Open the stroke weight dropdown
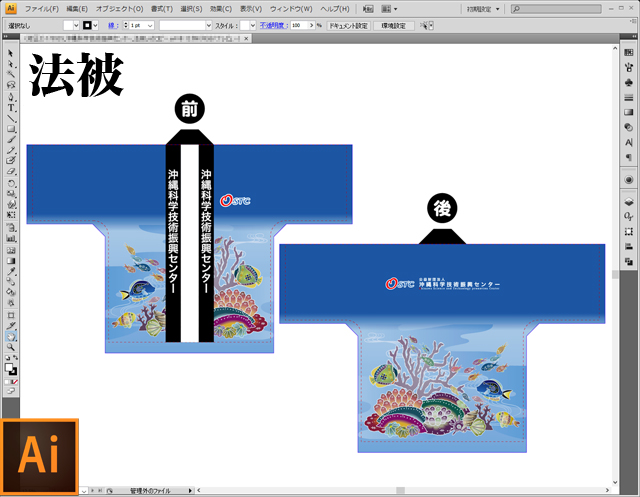 150,25
